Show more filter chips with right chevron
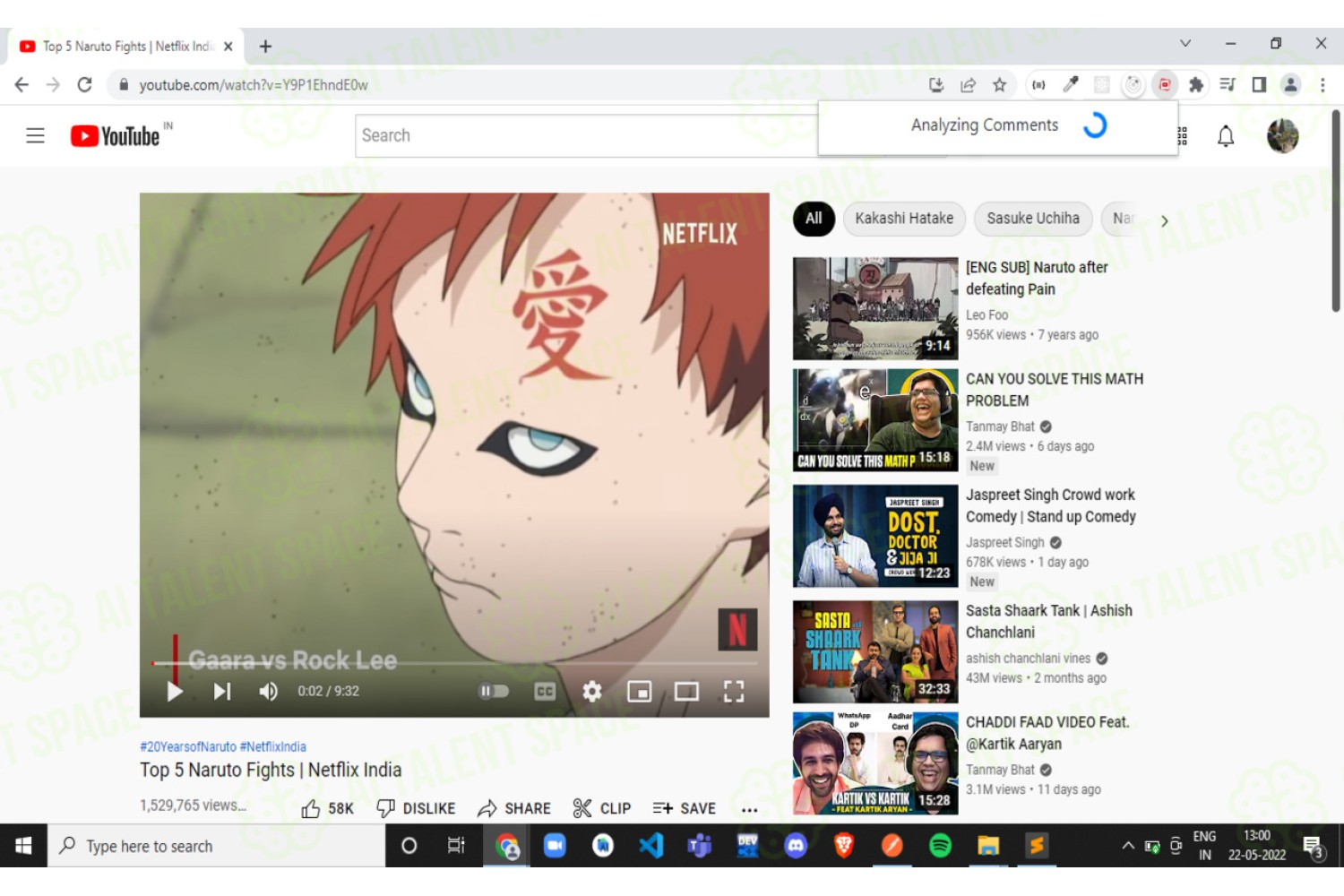Viewport: 1344px width, 896px height. pyautogui.click(x=1164, y=220)
